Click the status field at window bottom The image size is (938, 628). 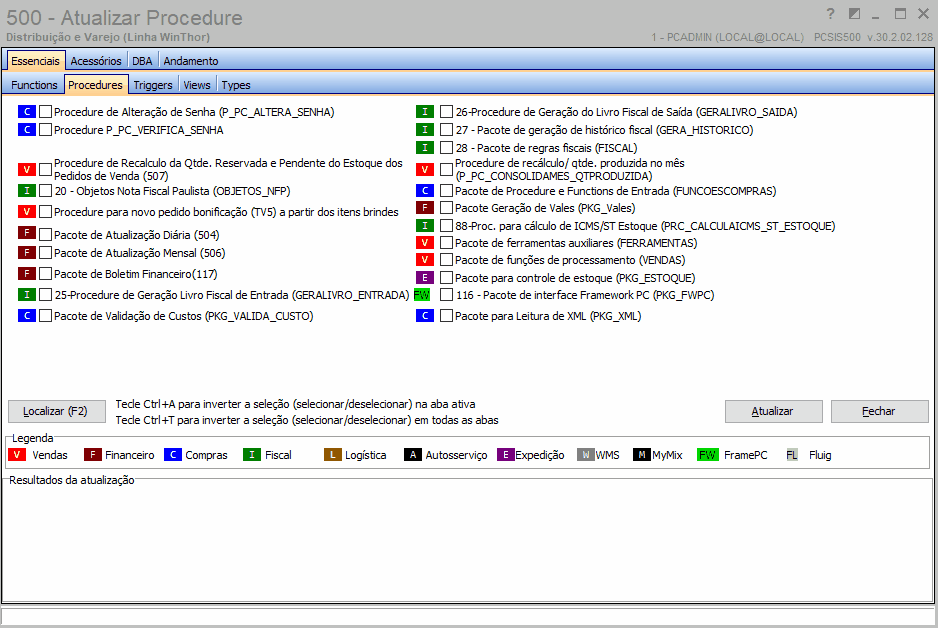pyautogui.click(x=467, y=616)
